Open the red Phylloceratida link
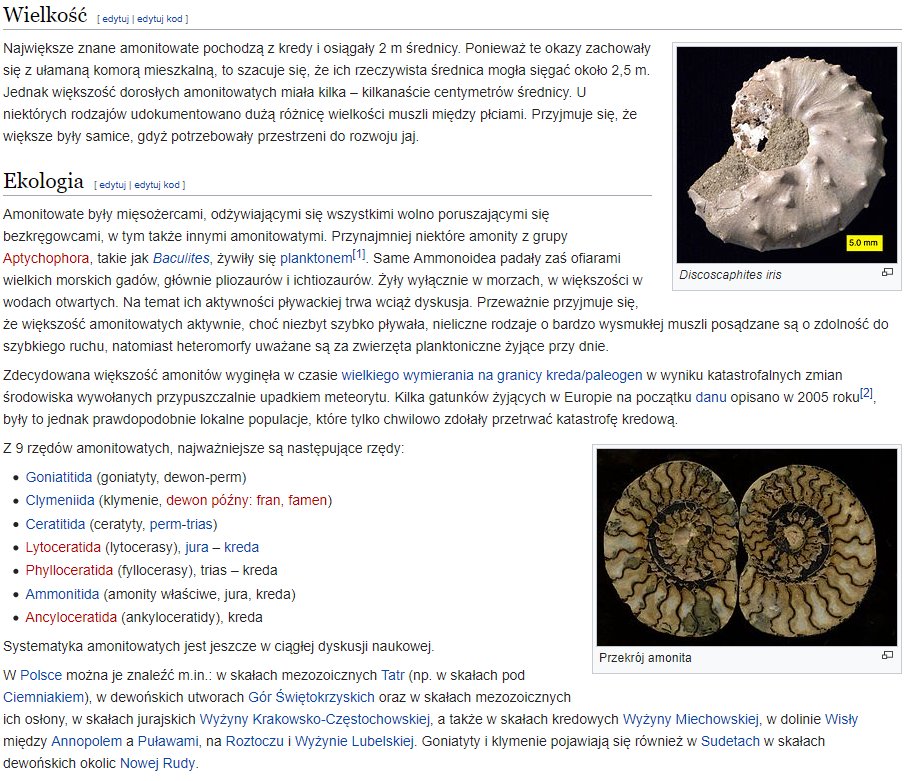Image resolution: width=908 pixels, height=781 pixels. point(69,570)
